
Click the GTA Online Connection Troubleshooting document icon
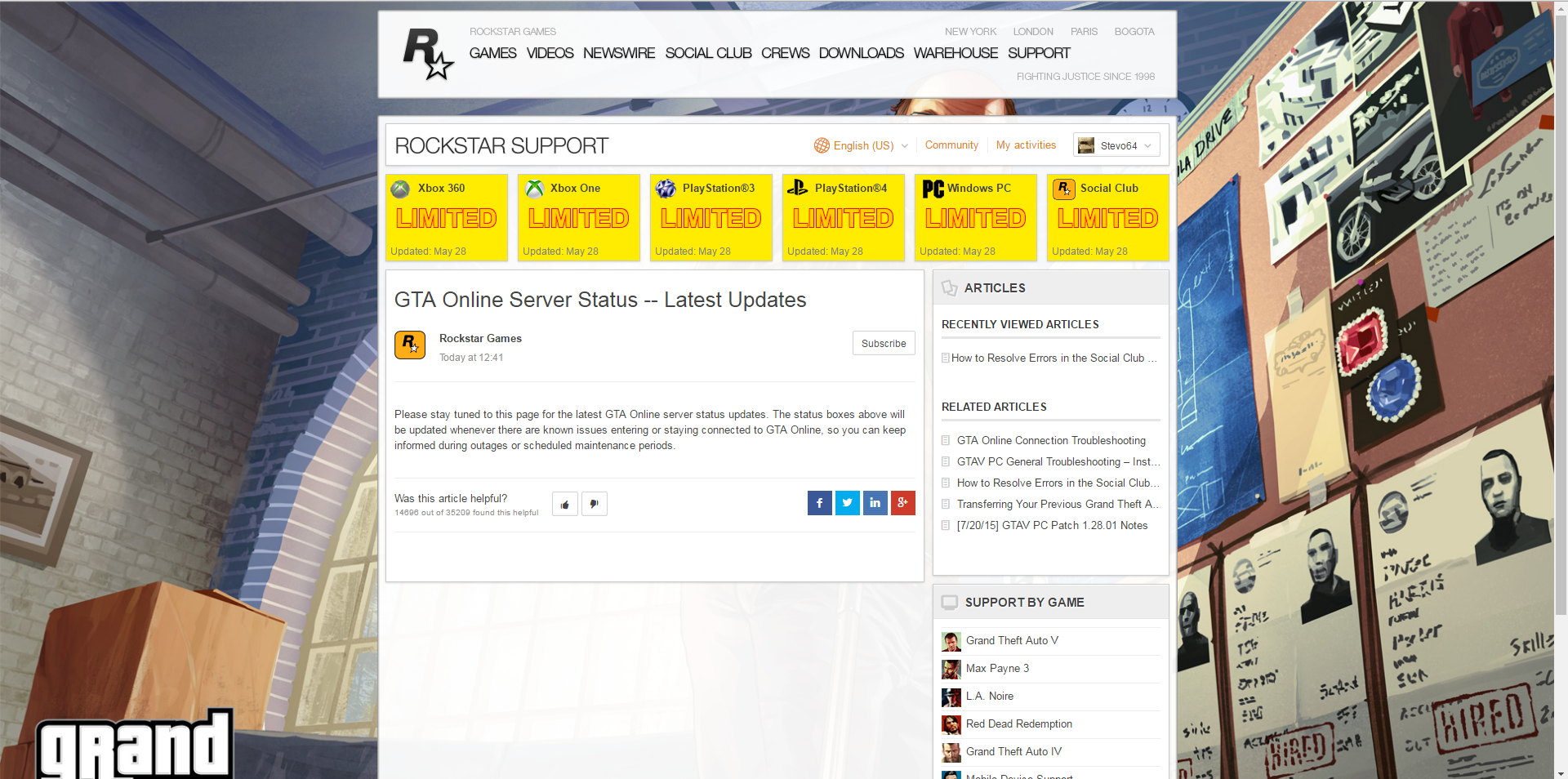tap(946, 441)
